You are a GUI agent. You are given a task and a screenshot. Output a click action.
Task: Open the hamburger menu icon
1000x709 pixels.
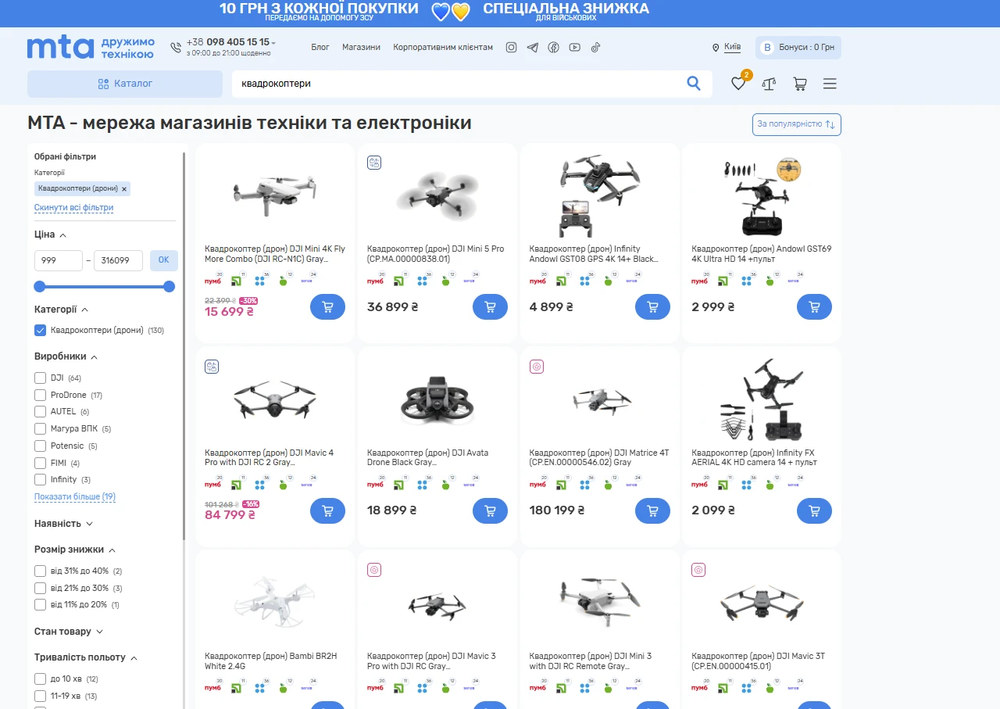click(830, 84)
